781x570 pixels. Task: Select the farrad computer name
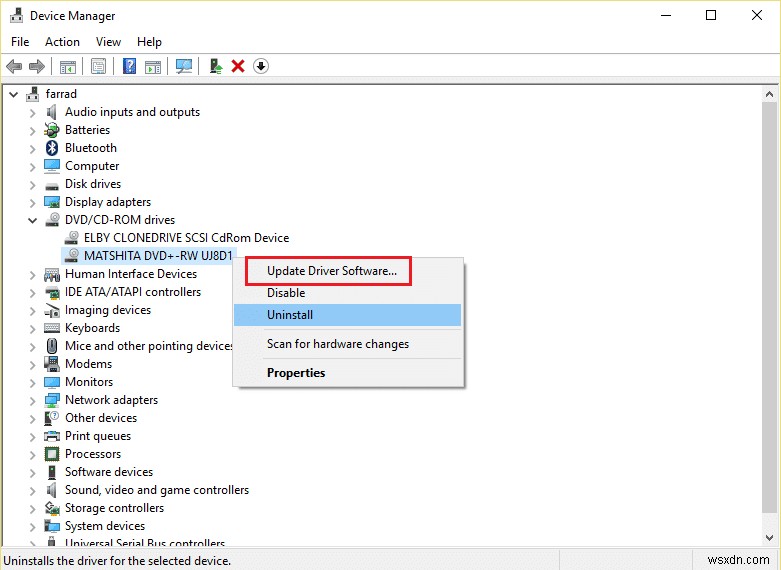click(x=61, y=94)
